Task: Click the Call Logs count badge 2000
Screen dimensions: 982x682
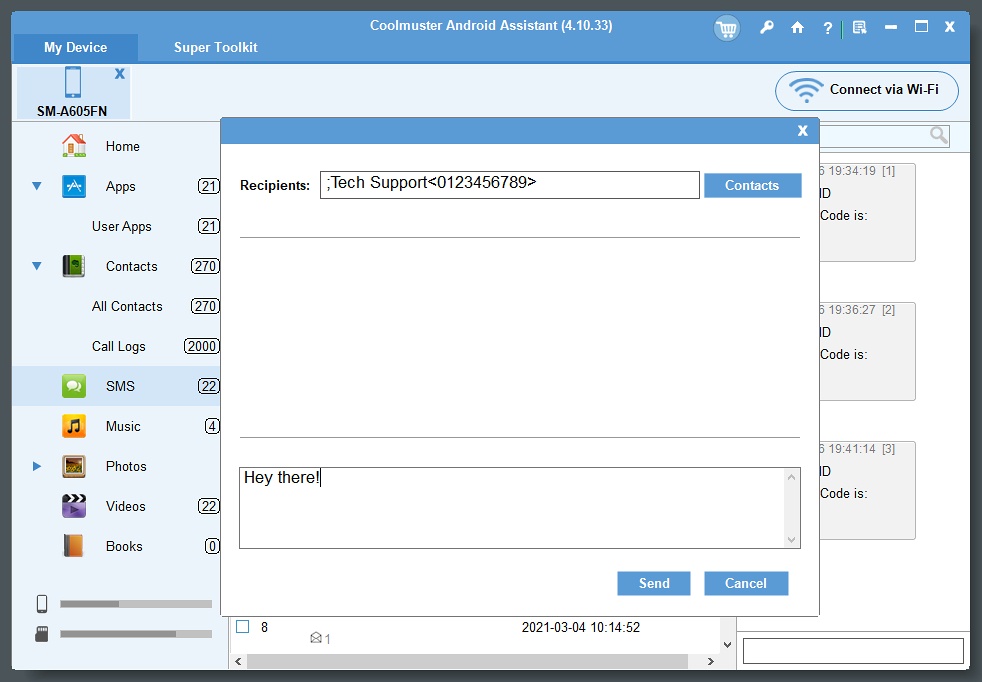Action: 202,346
